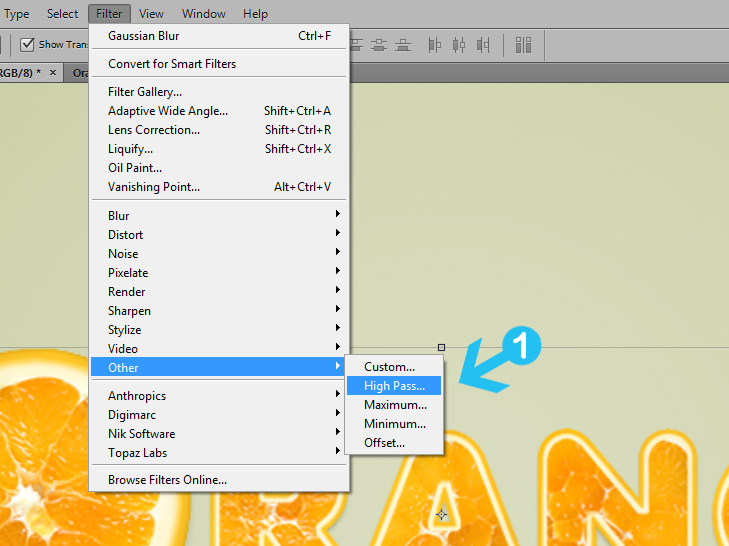Select the Adaptive Wide Angle filter
Screen dimensions: 729x546
219,111
